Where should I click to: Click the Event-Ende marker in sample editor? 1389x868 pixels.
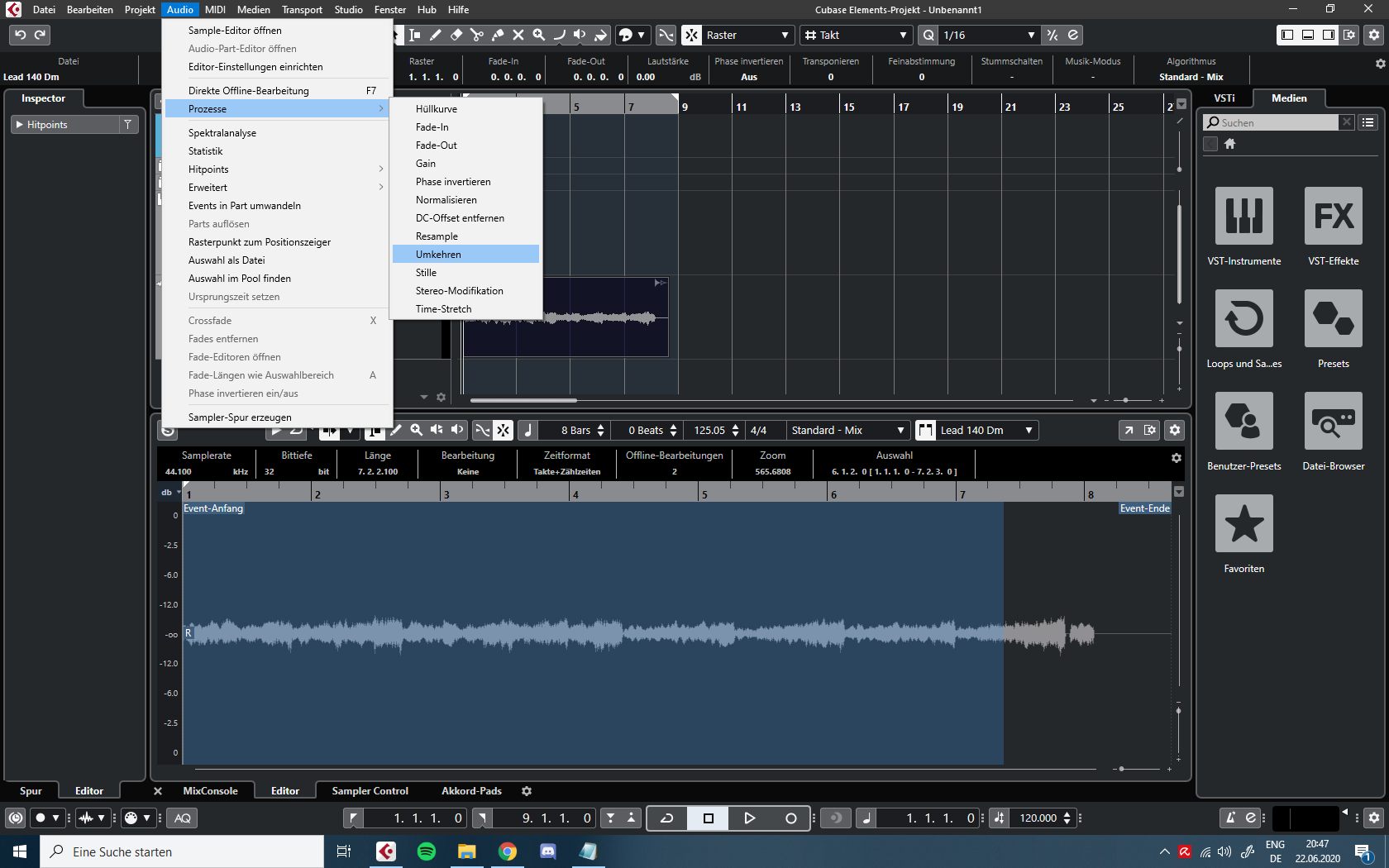(1145, 508)
